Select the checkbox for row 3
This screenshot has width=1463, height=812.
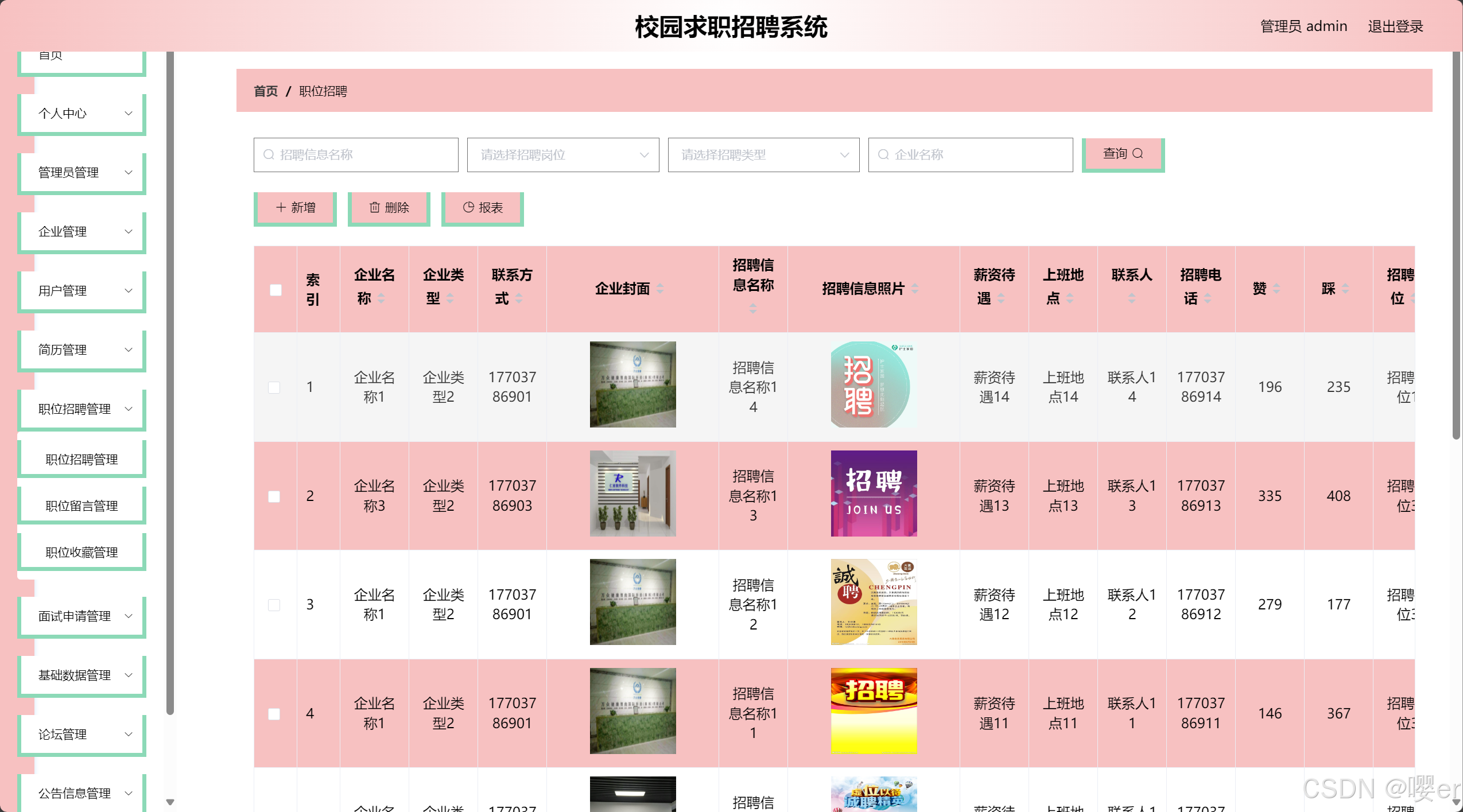[274, 605]
